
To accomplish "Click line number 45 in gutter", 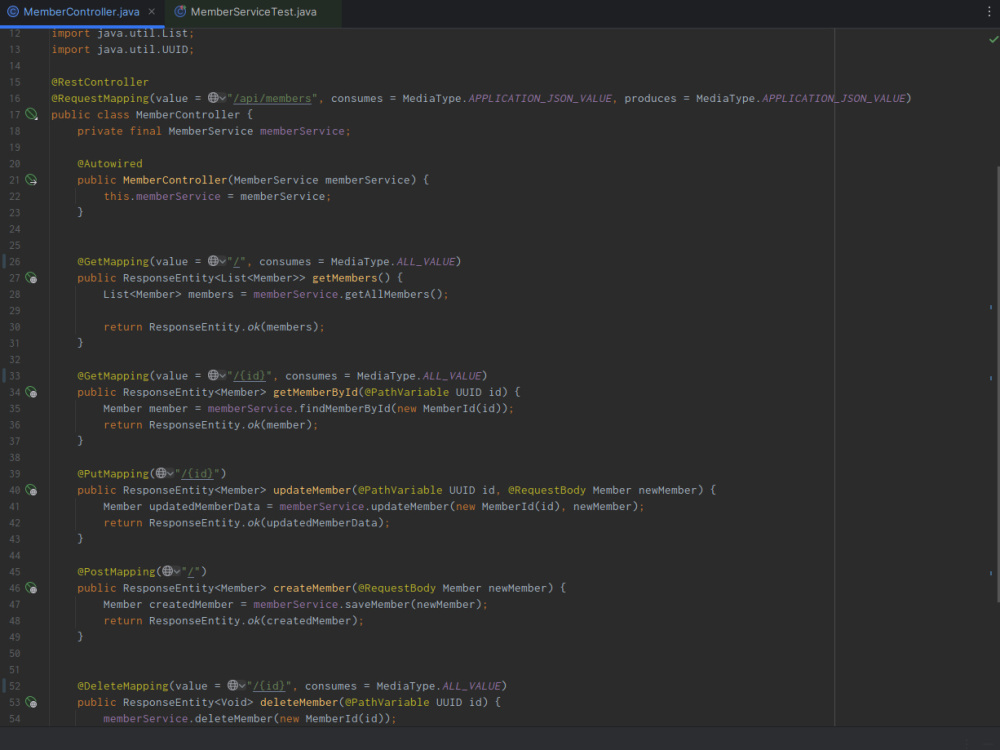I will [15, 571].
